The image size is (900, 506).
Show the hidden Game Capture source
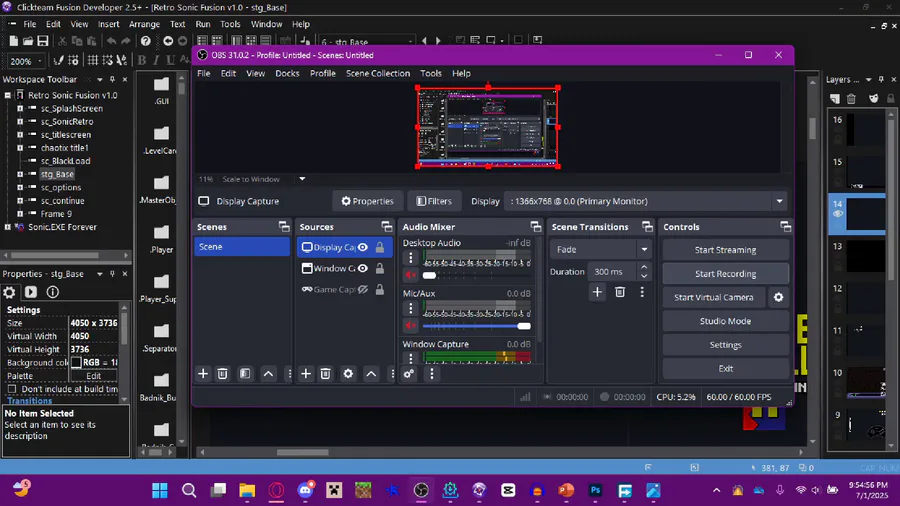pyautogui.click(x=363, y=290)
